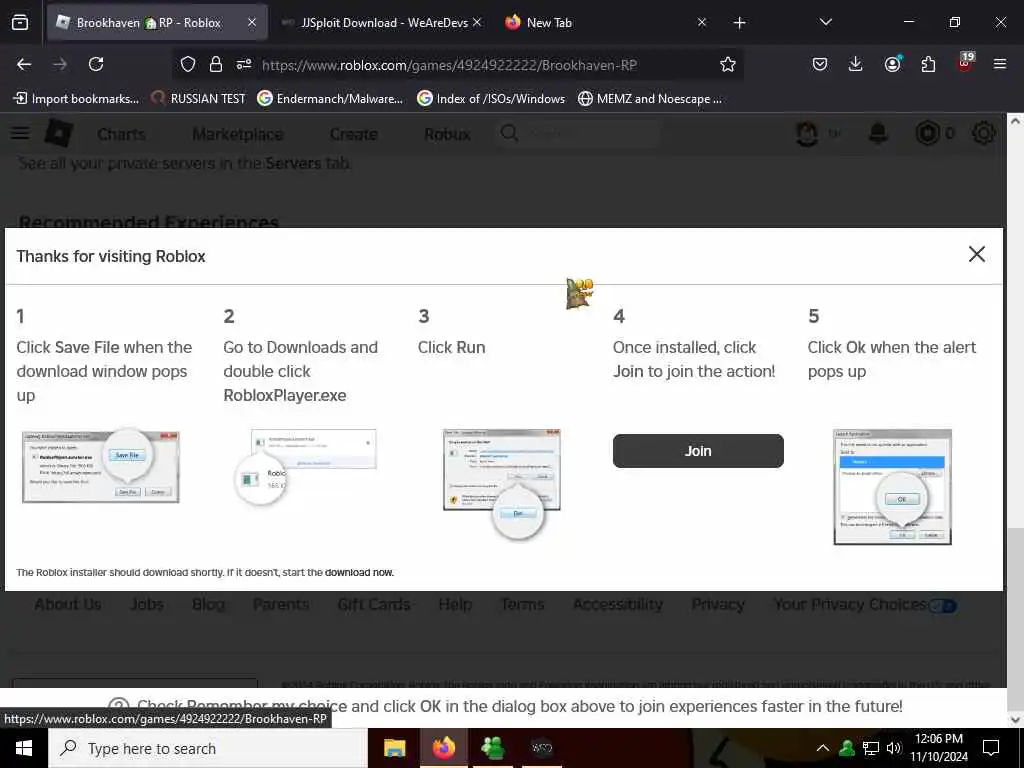The height and width of the screenshot is (768, 1024).
Task: Open the Firefox downloads panel
Action: (856, 64)
